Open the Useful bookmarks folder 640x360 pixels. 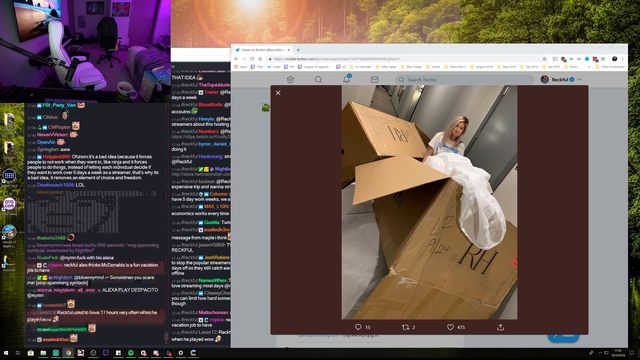[433, 67]
